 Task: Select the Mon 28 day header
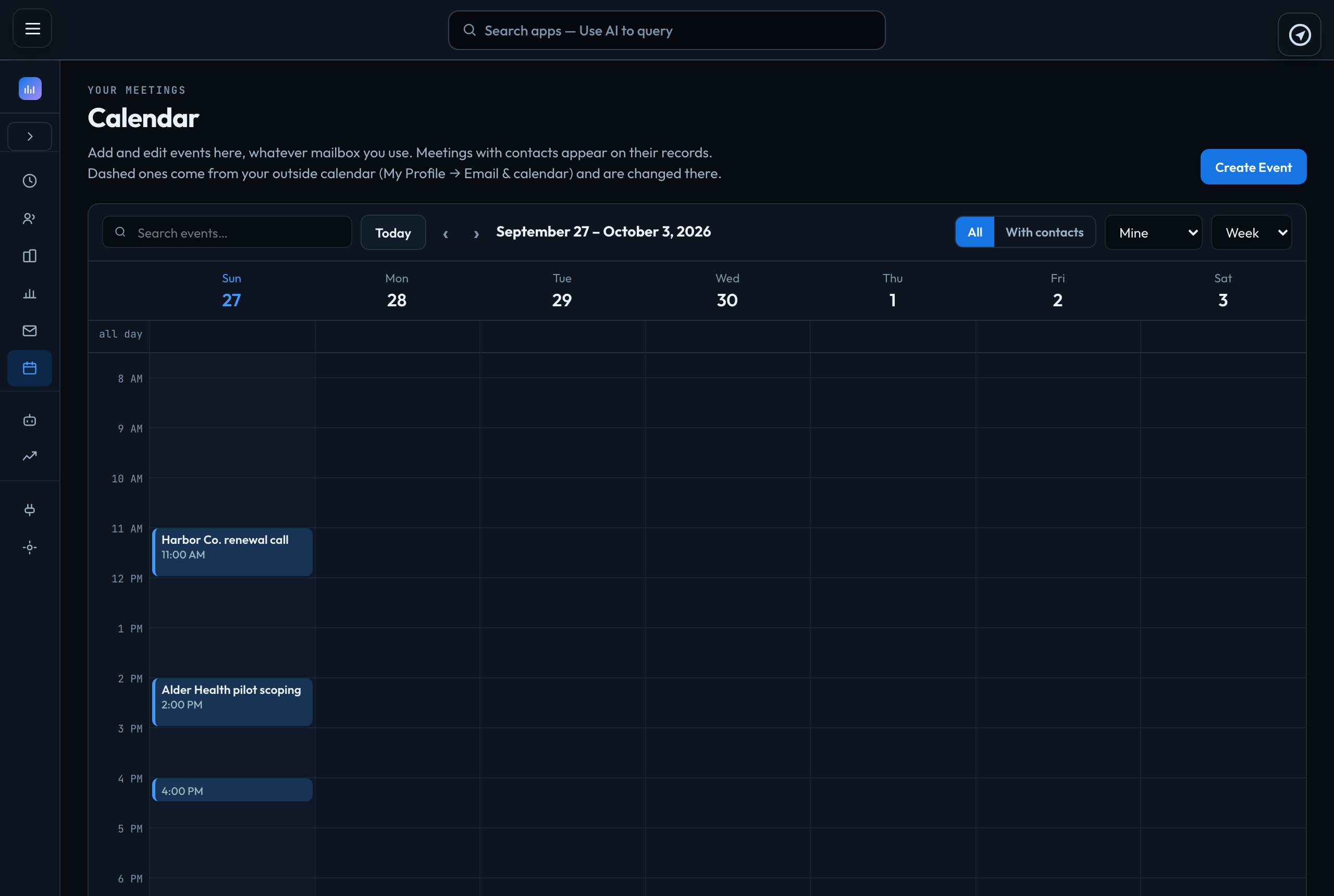[397, 291]
